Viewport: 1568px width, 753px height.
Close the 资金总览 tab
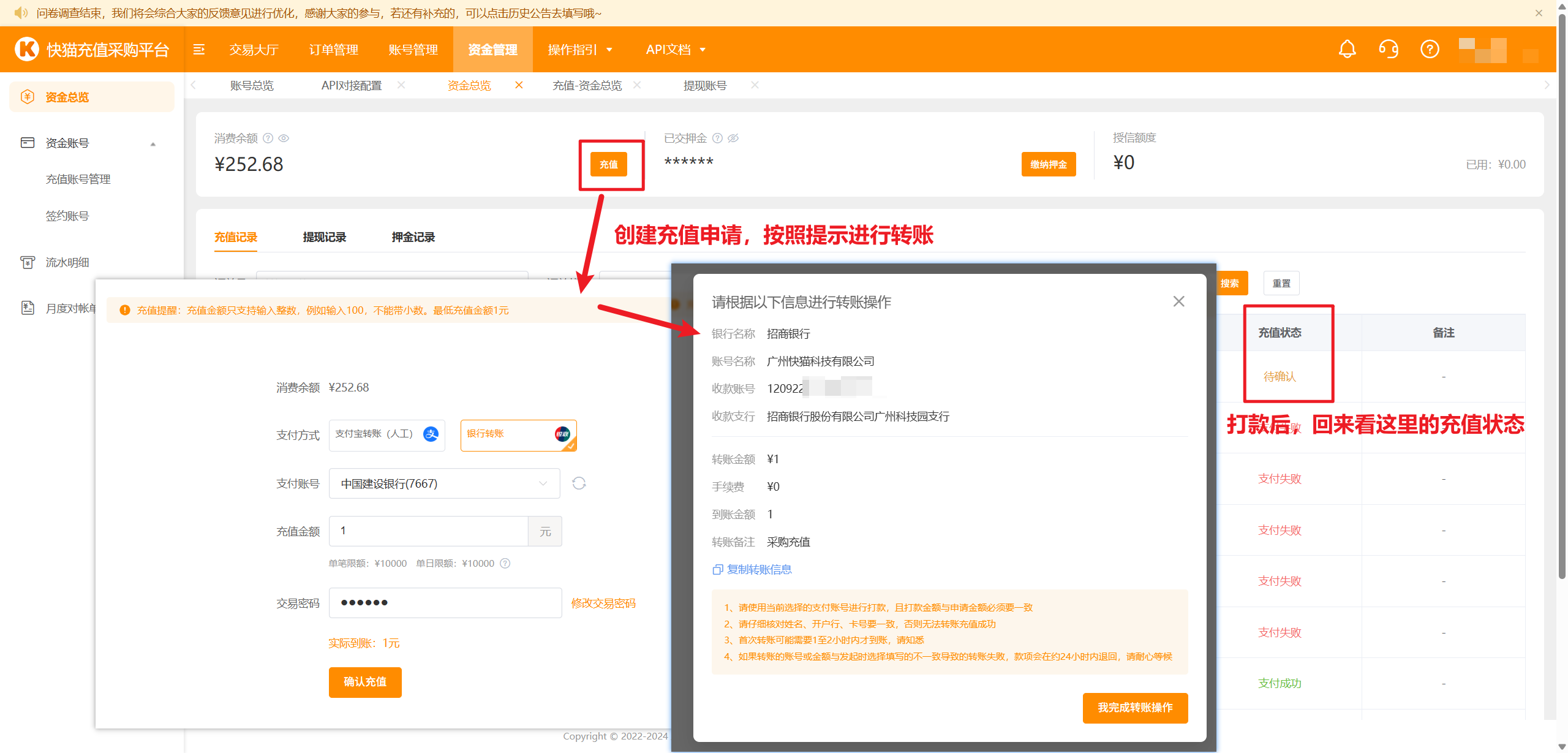coord(519,85)
